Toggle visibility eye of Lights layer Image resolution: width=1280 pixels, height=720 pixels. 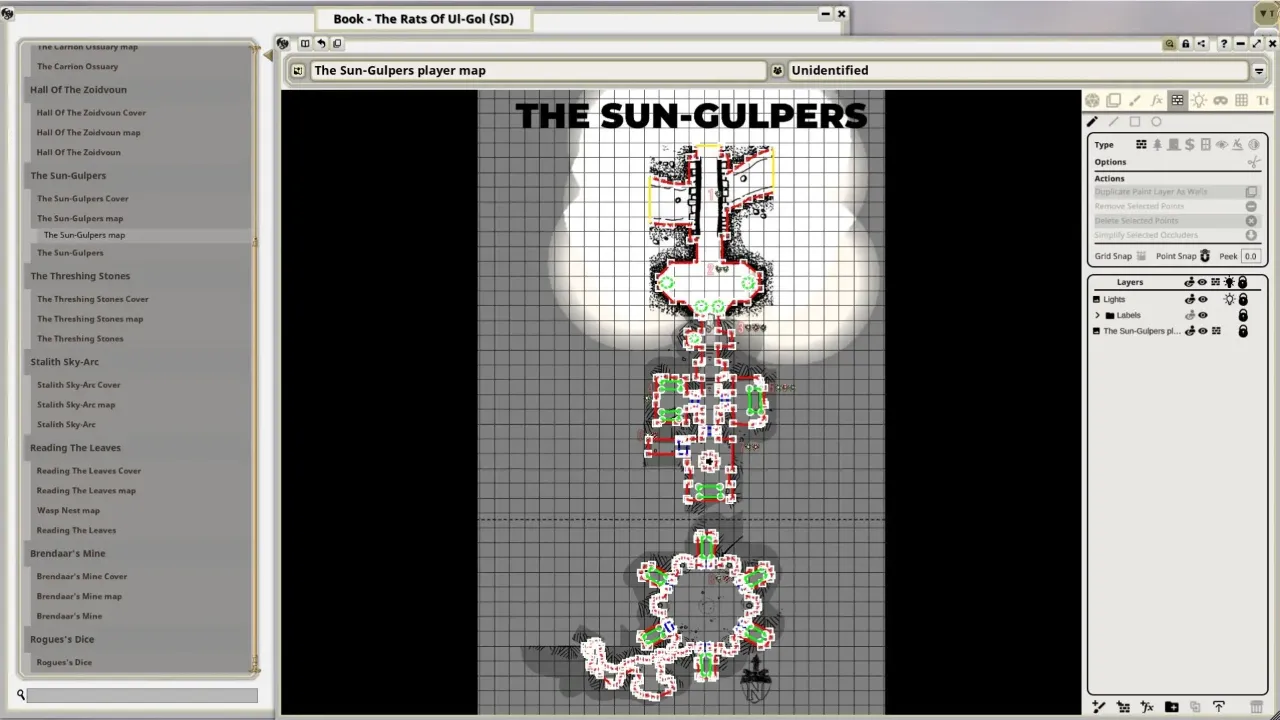1203,299
